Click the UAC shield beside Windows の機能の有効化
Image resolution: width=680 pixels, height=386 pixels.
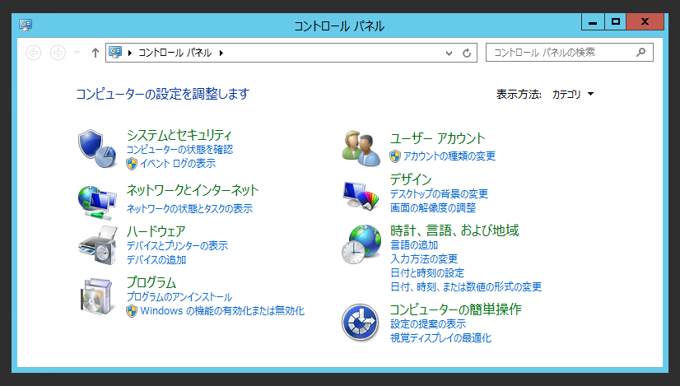[132, 311]
